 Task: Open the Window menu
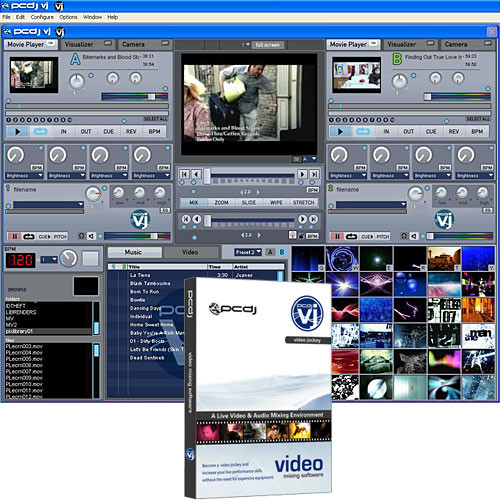tap(92, 17)
